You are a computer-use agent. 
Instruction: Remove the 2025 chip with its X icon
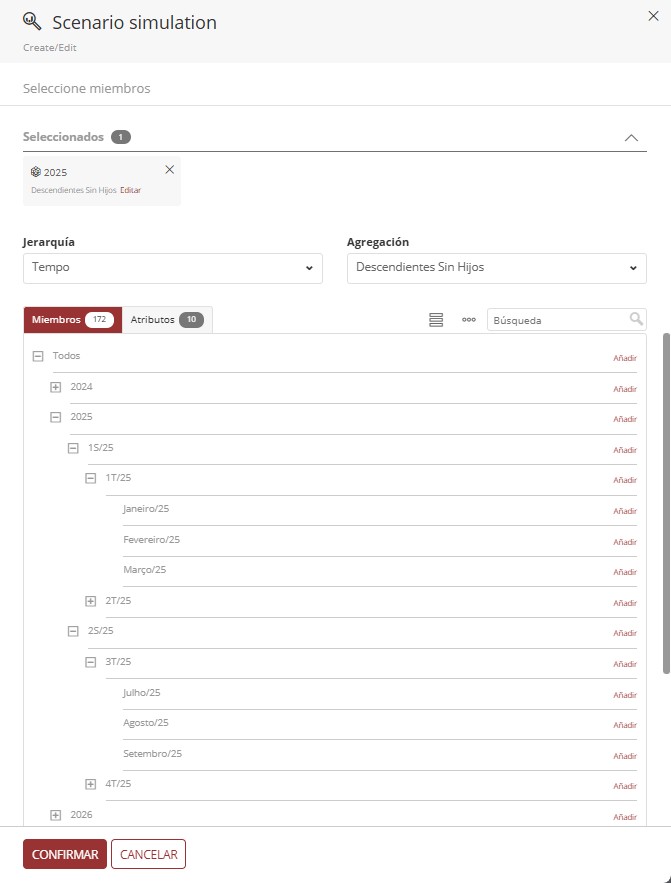click(170, 169)
